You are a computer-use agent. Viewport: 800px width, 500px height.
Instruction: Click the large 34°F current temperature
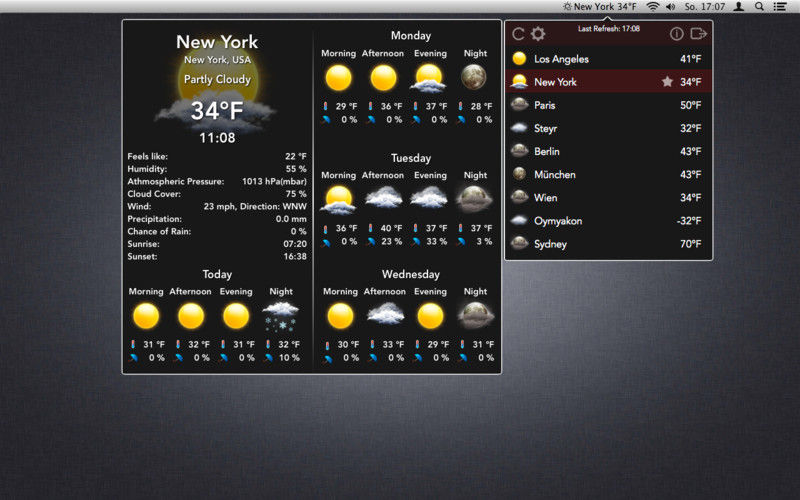(x=217, y=111)
